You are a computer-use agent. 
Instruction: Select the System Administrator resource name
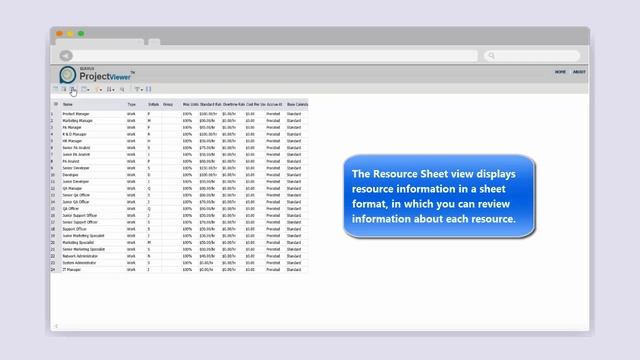(x=79, y=263)
